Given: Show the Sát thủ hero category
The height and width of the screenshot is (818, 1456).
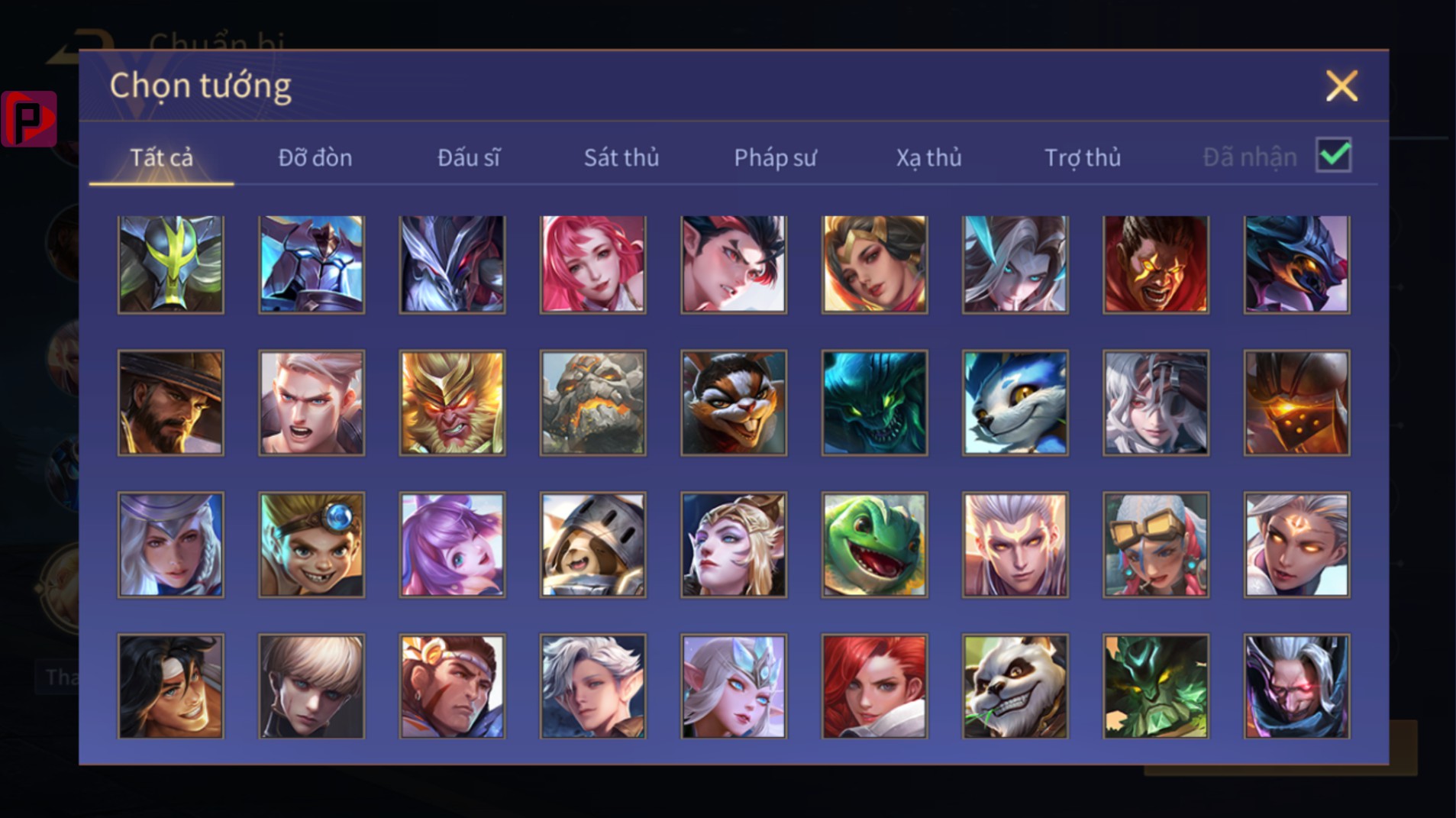Looking at the screenshot, I should 621,158.
